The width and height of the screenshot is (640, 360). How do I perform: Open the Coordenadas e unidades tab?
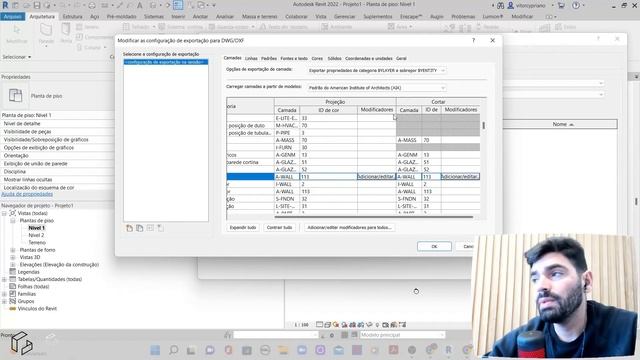tap(369, 58)
